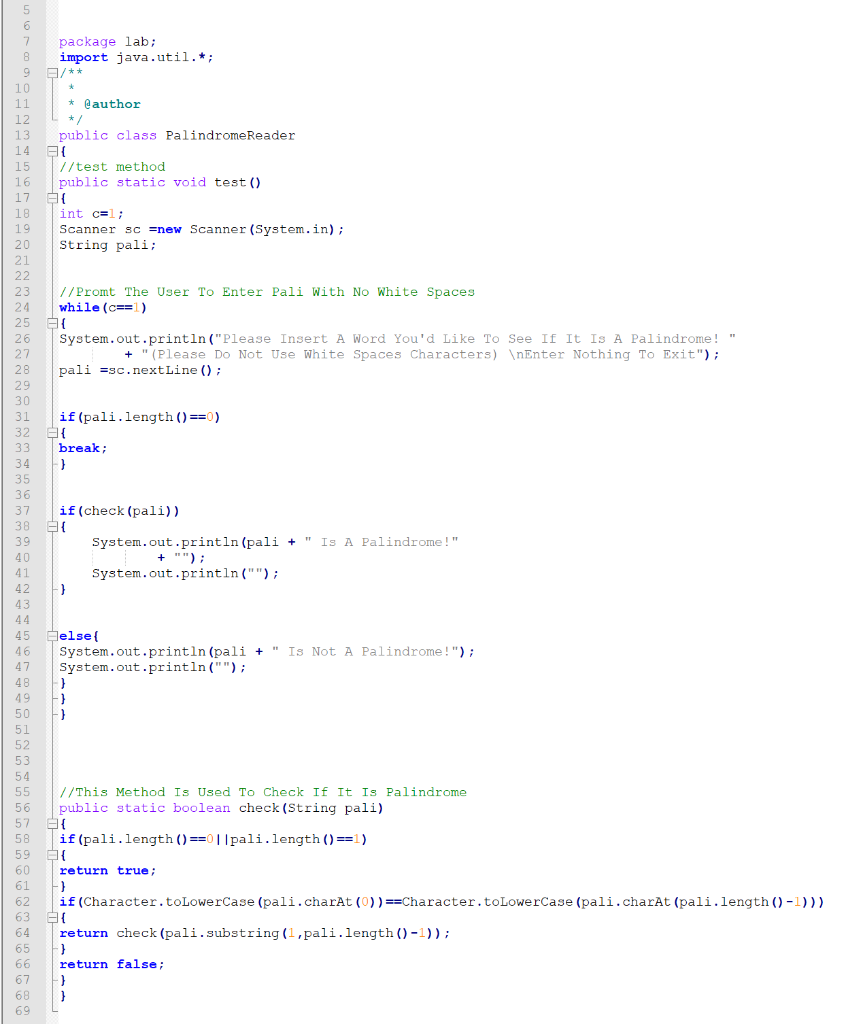Collapse the PalindromeReader class body fold

click(50, 150)
